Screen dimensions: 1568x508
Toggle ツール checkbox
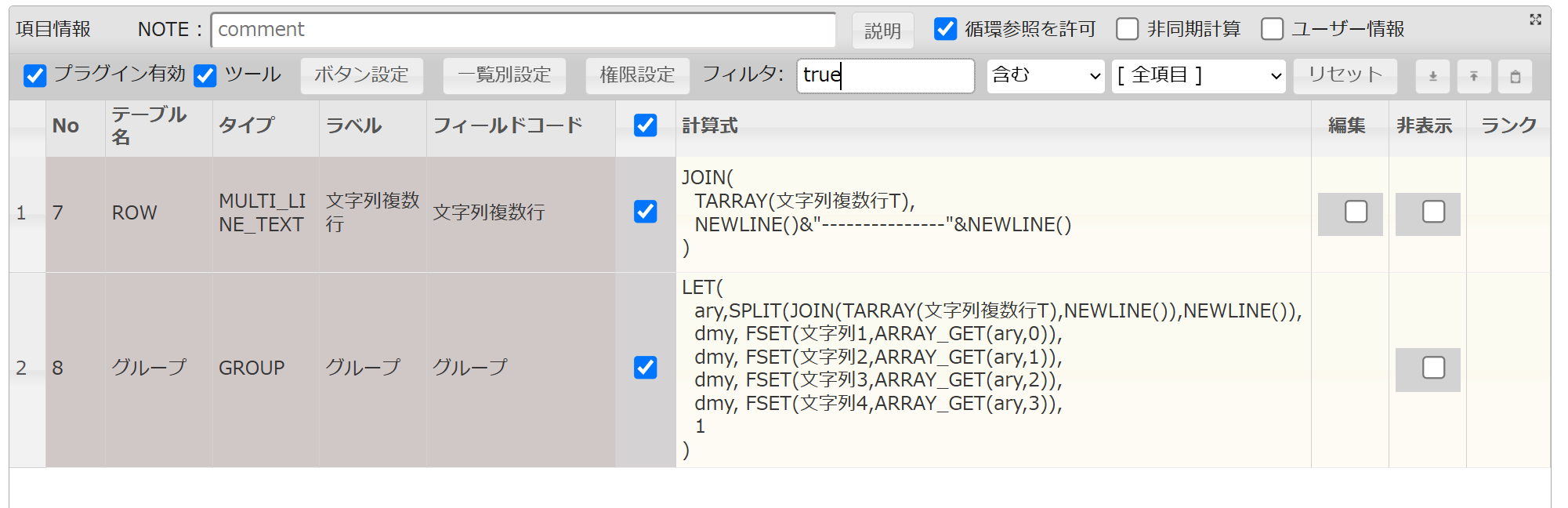pyautogui.click(x=205, y=75)
